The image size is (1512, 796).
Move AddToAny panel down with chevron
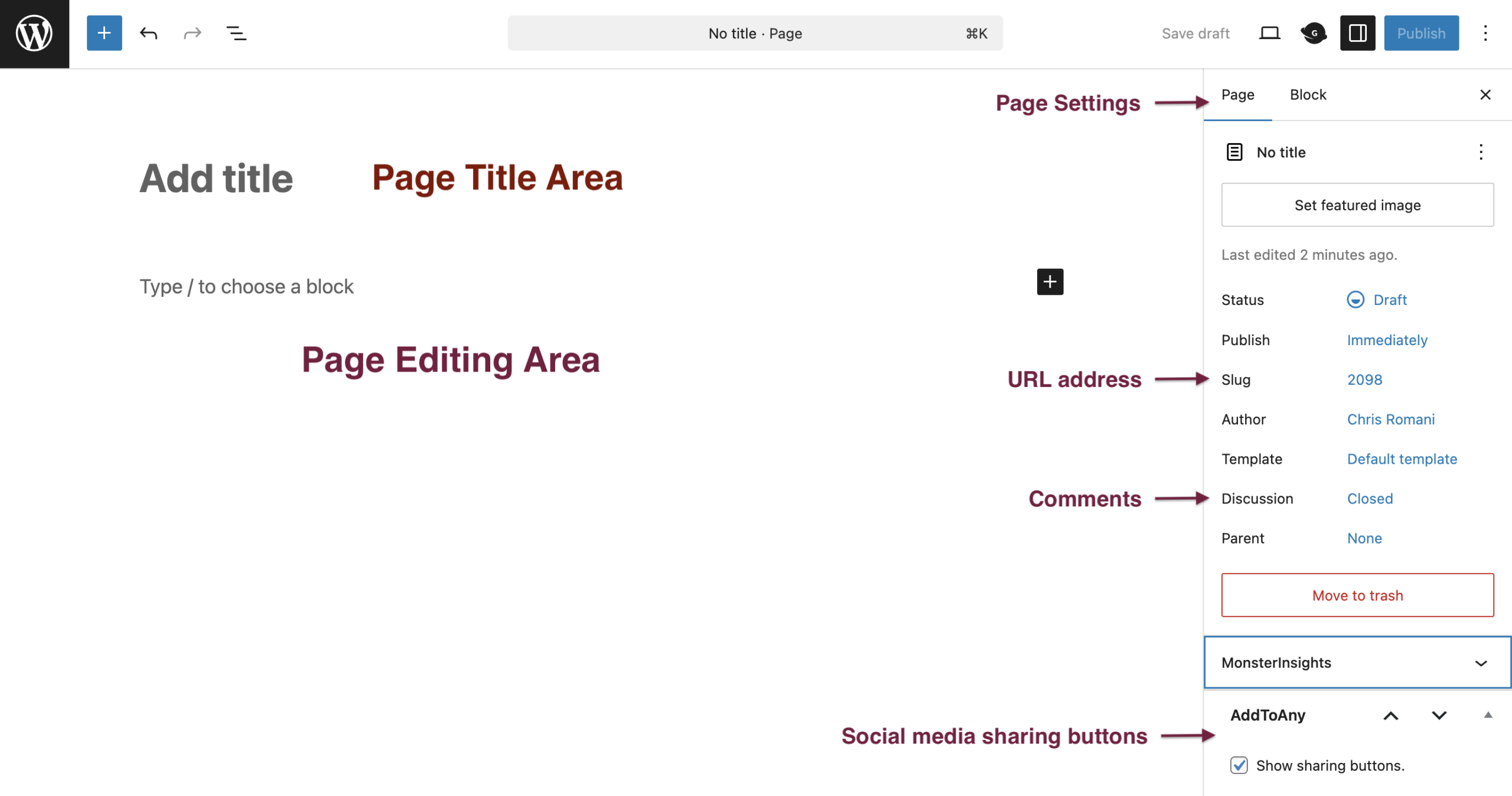pos(1439,715)
